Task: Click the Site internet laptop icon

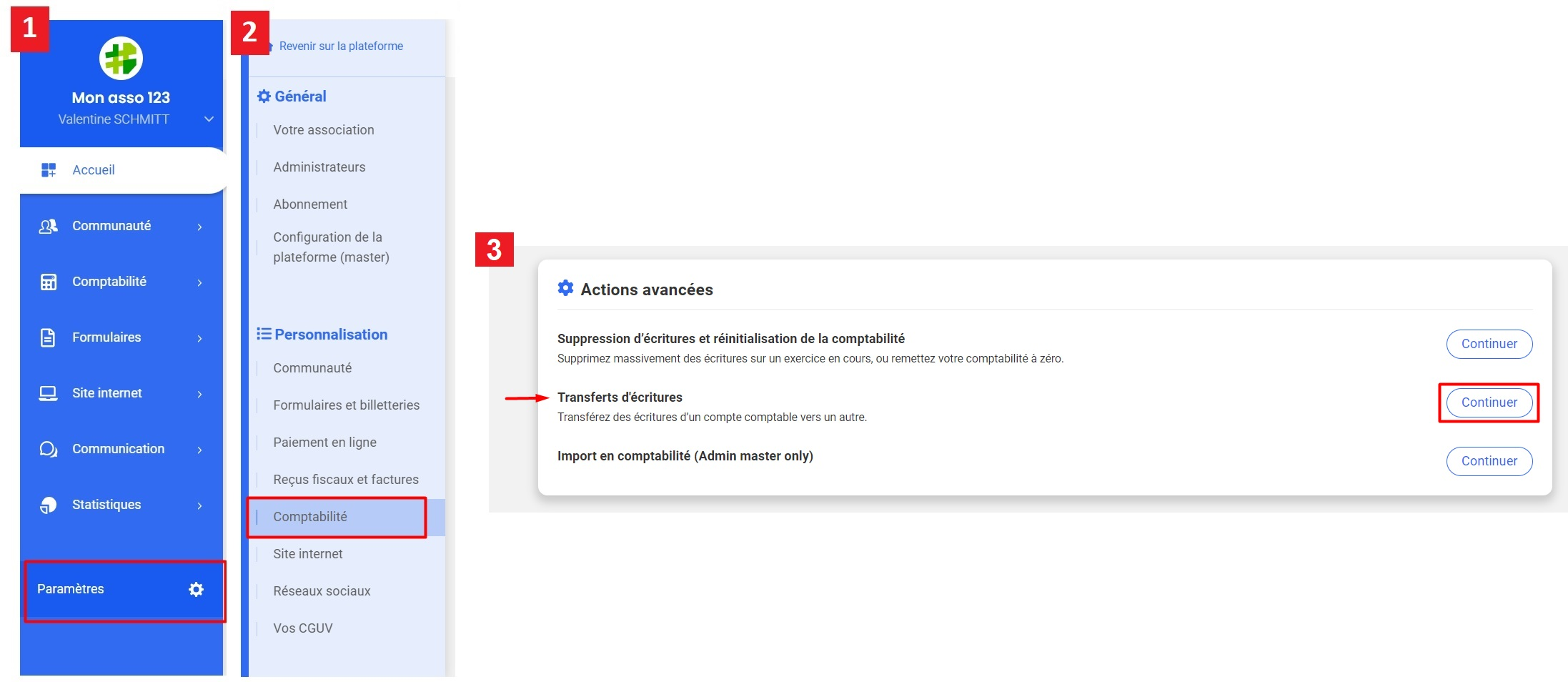Action: point(48,393)
